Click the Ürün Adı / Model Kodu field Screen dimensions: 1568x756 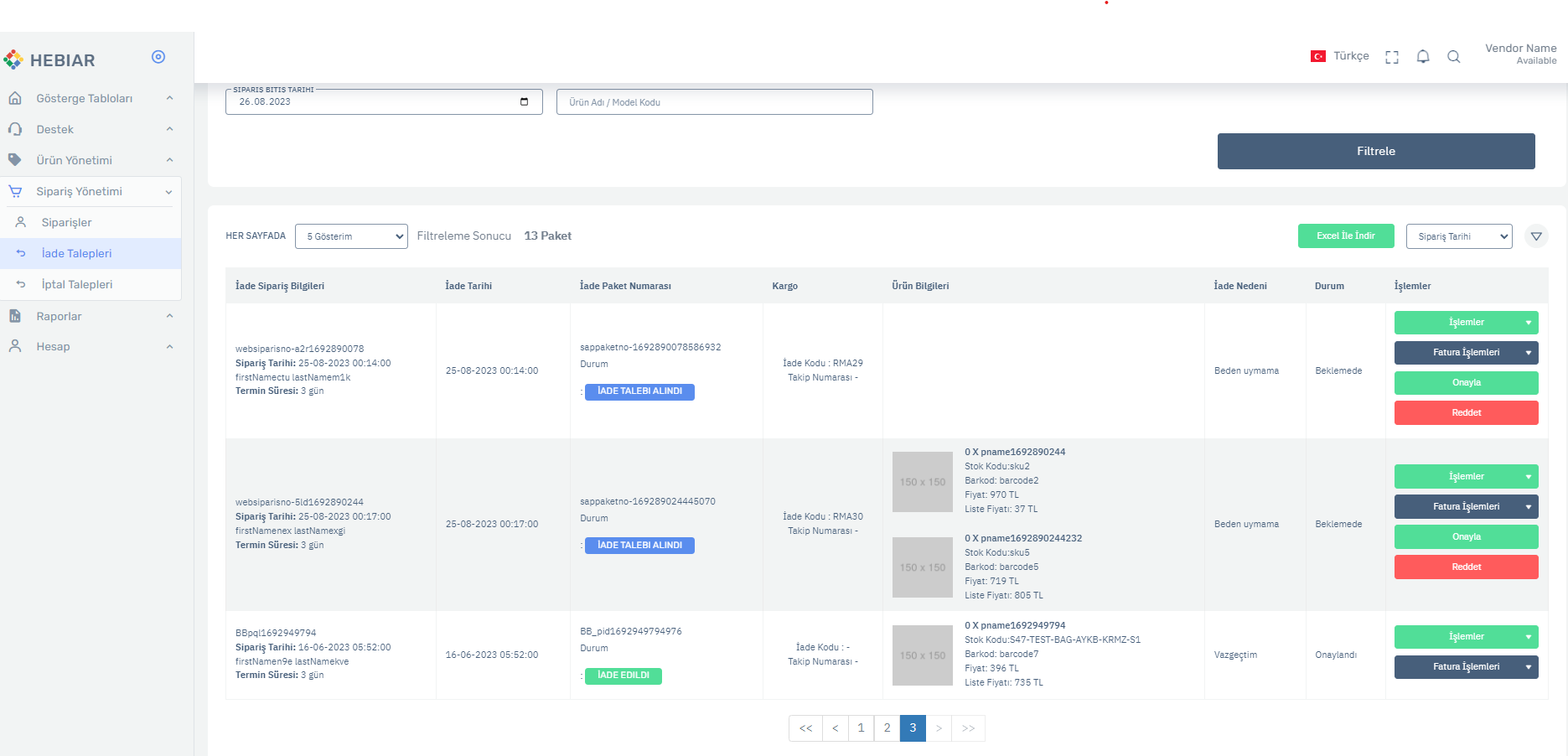click(715, 101)
